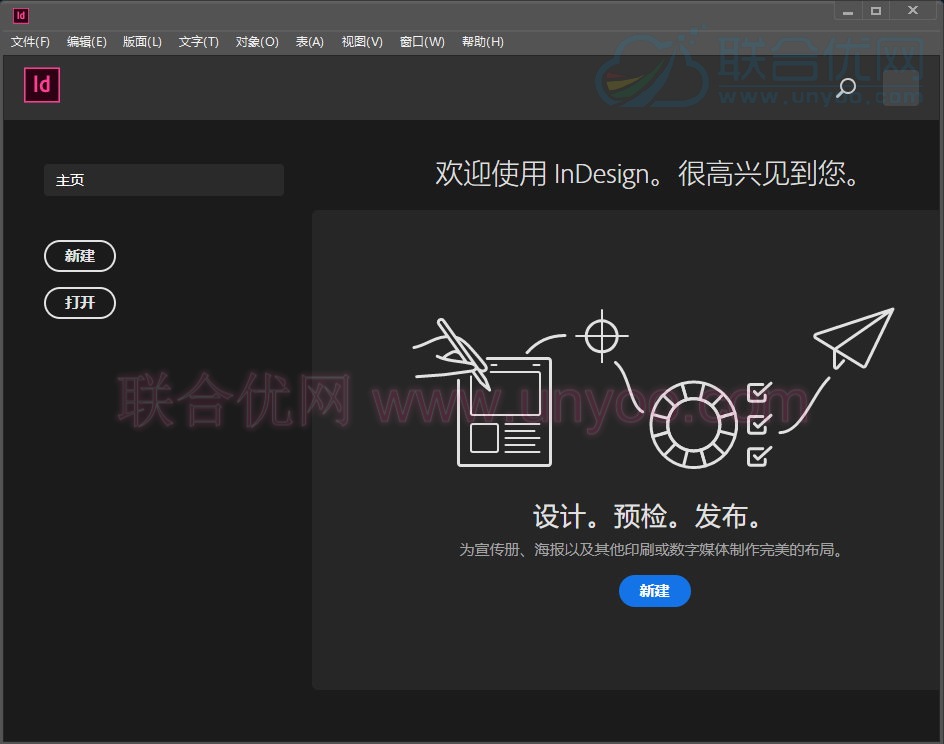Open the 表(A) menu
The width and height of the screenshot is (944, 744).
(x=309, y=42)
